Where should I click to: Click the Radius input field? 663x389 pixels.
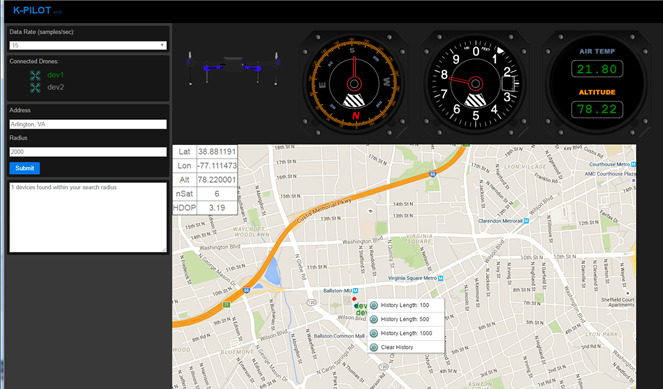point(88,152)
